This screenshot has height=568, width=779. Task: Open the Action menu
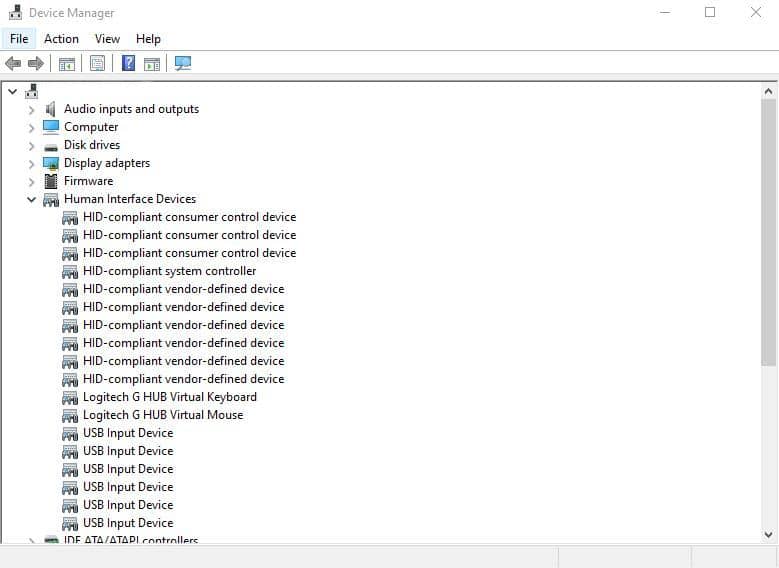(x=61, y=39)
